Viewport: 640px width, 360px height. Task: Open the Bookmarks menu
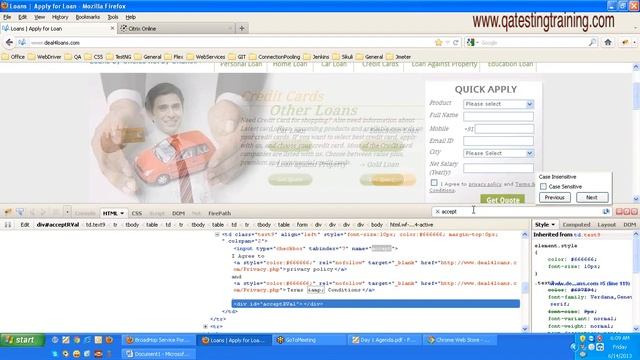tap(88, 17)
